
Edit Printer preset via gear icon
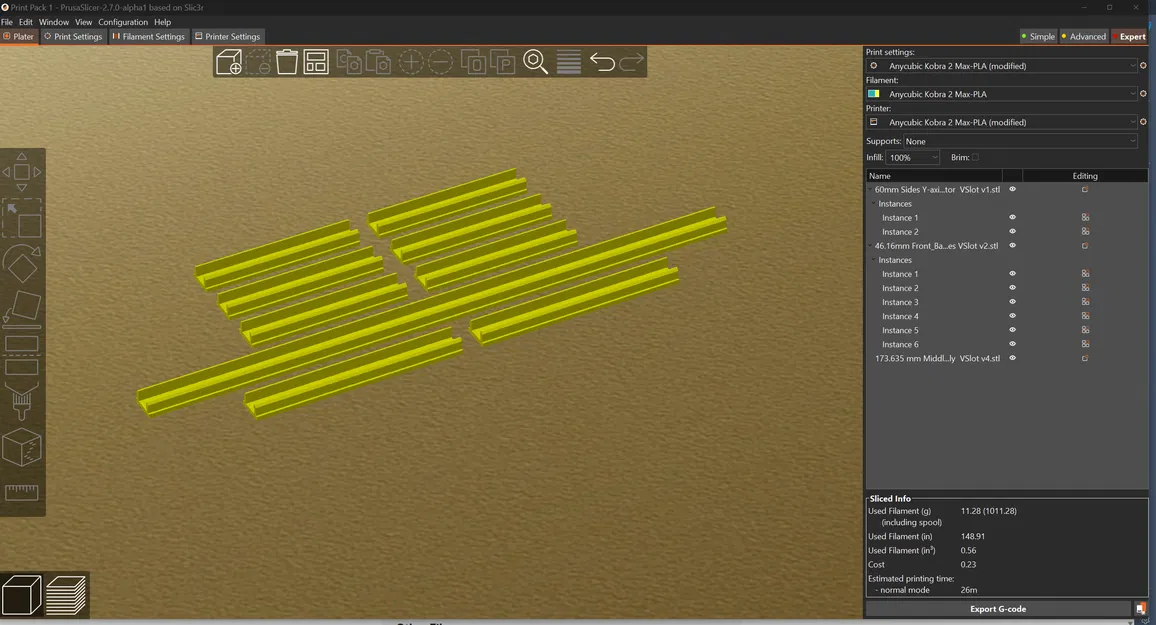pyautogui.click(x=1143, y=122)
